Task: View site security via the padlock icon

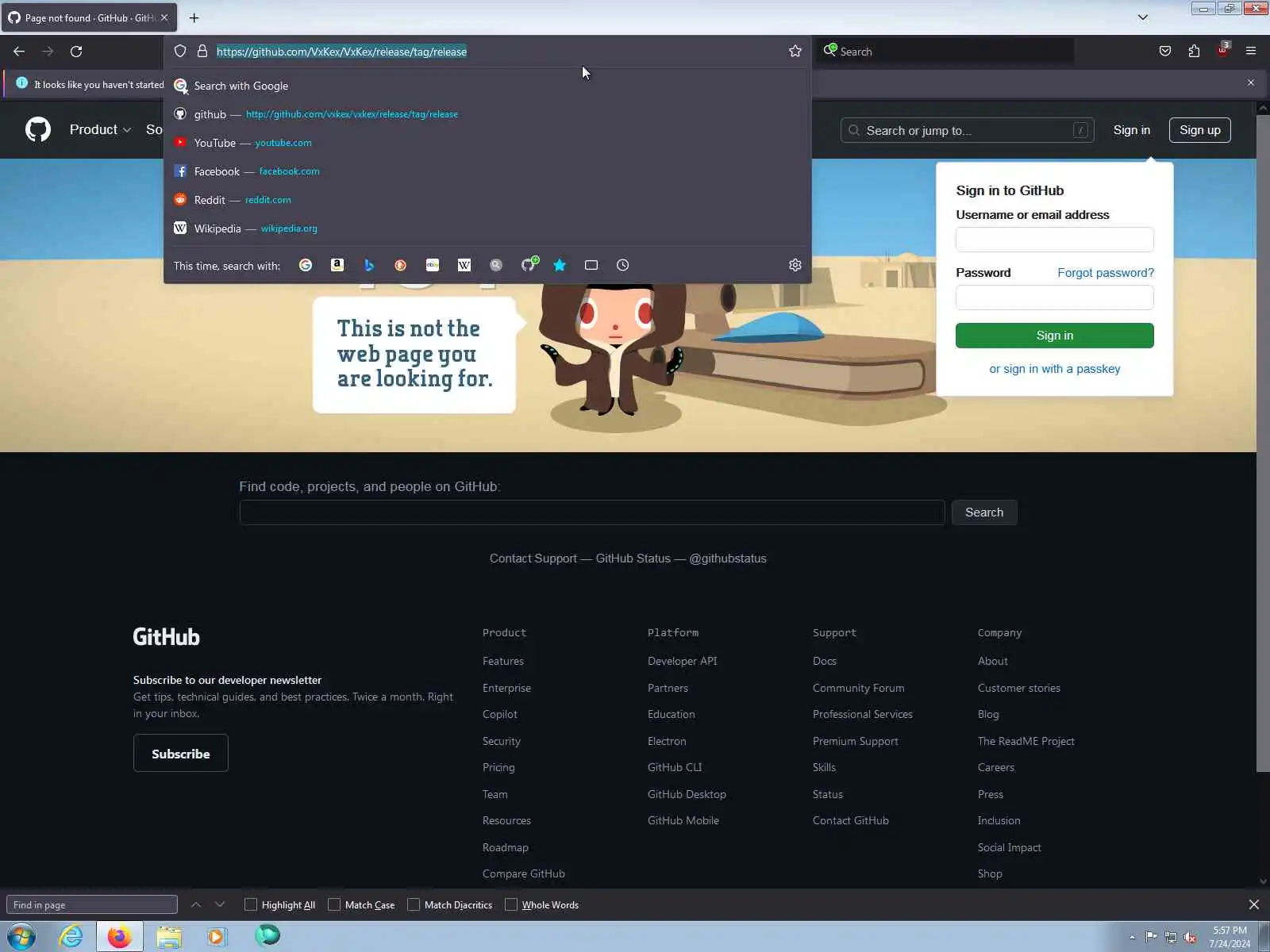Action: (x=202, y=52)
